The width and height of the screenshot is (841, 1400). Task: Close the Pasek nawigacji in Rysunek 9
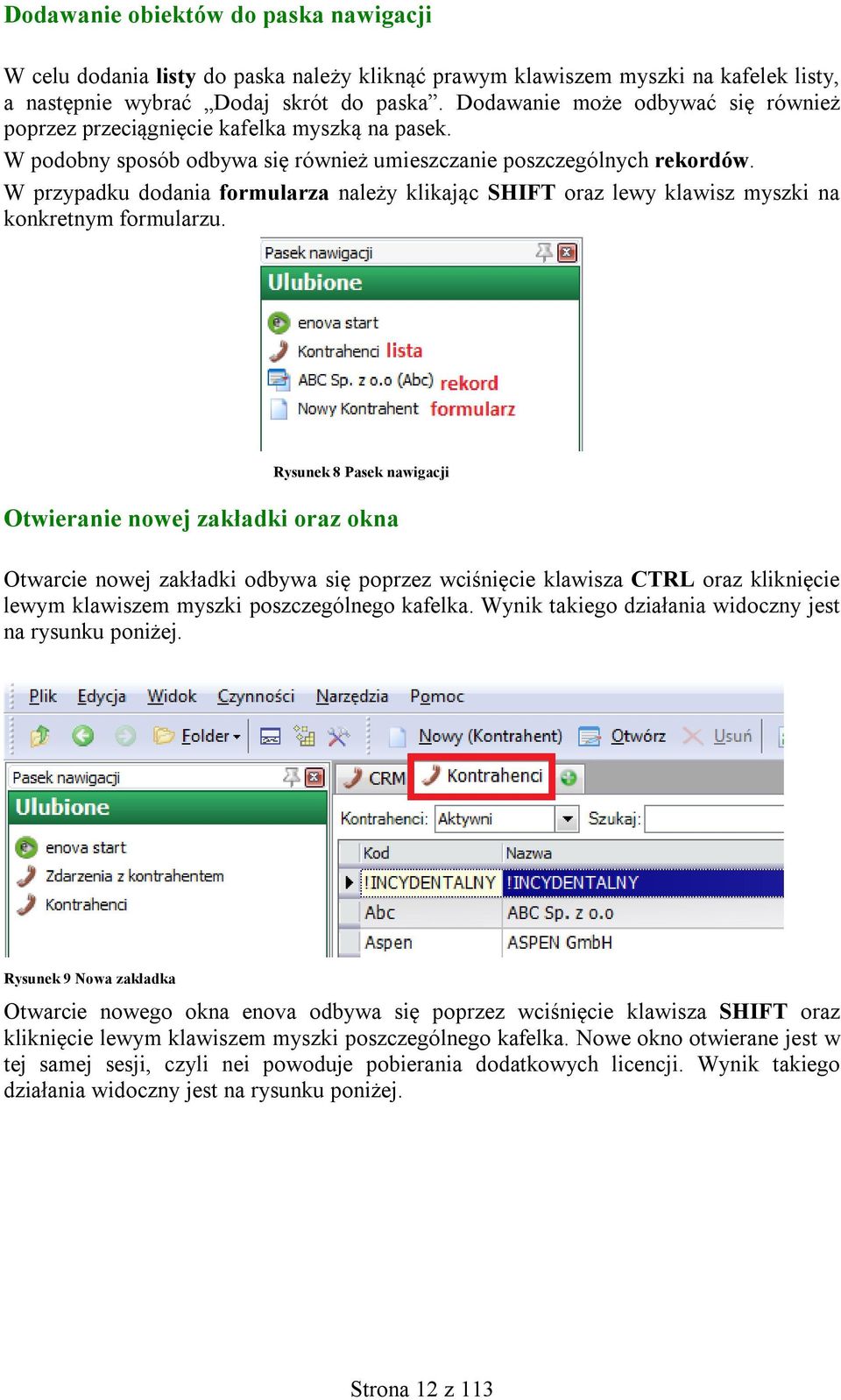314,777
